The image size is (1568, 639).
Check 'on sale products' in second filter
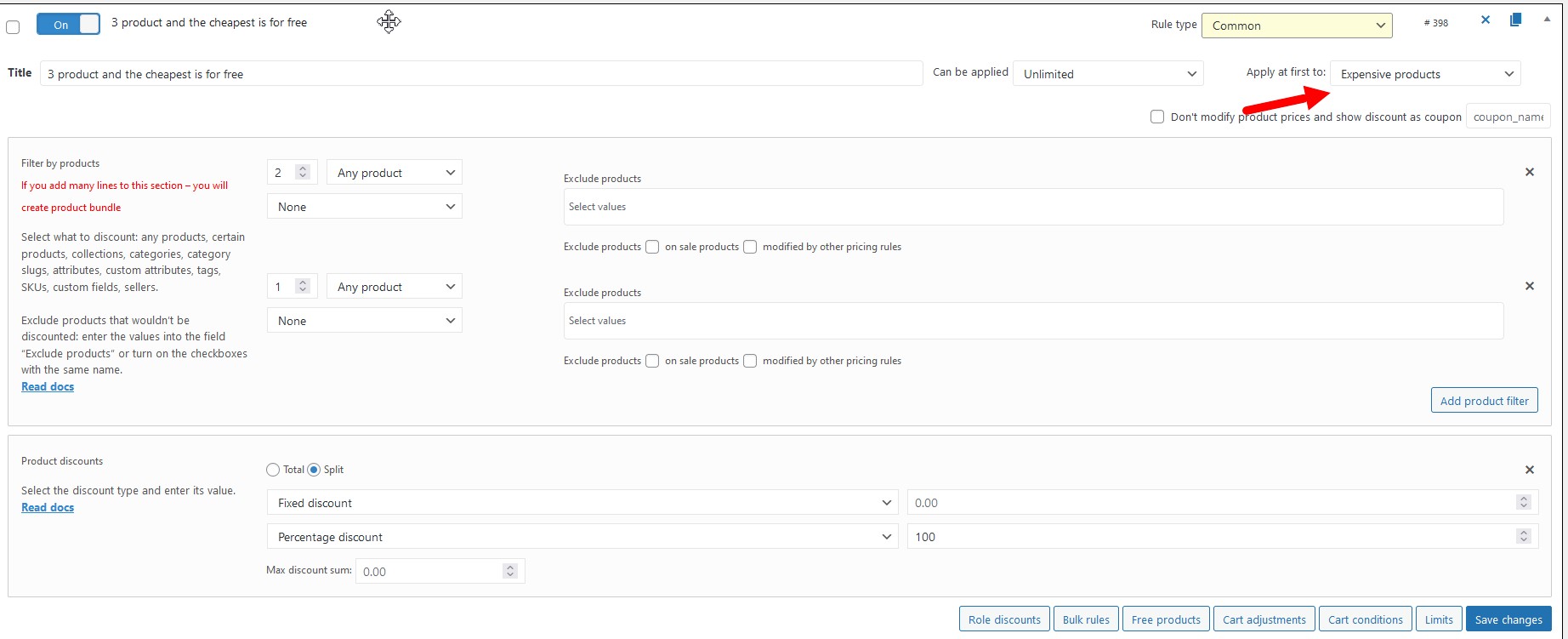point(652,361)
